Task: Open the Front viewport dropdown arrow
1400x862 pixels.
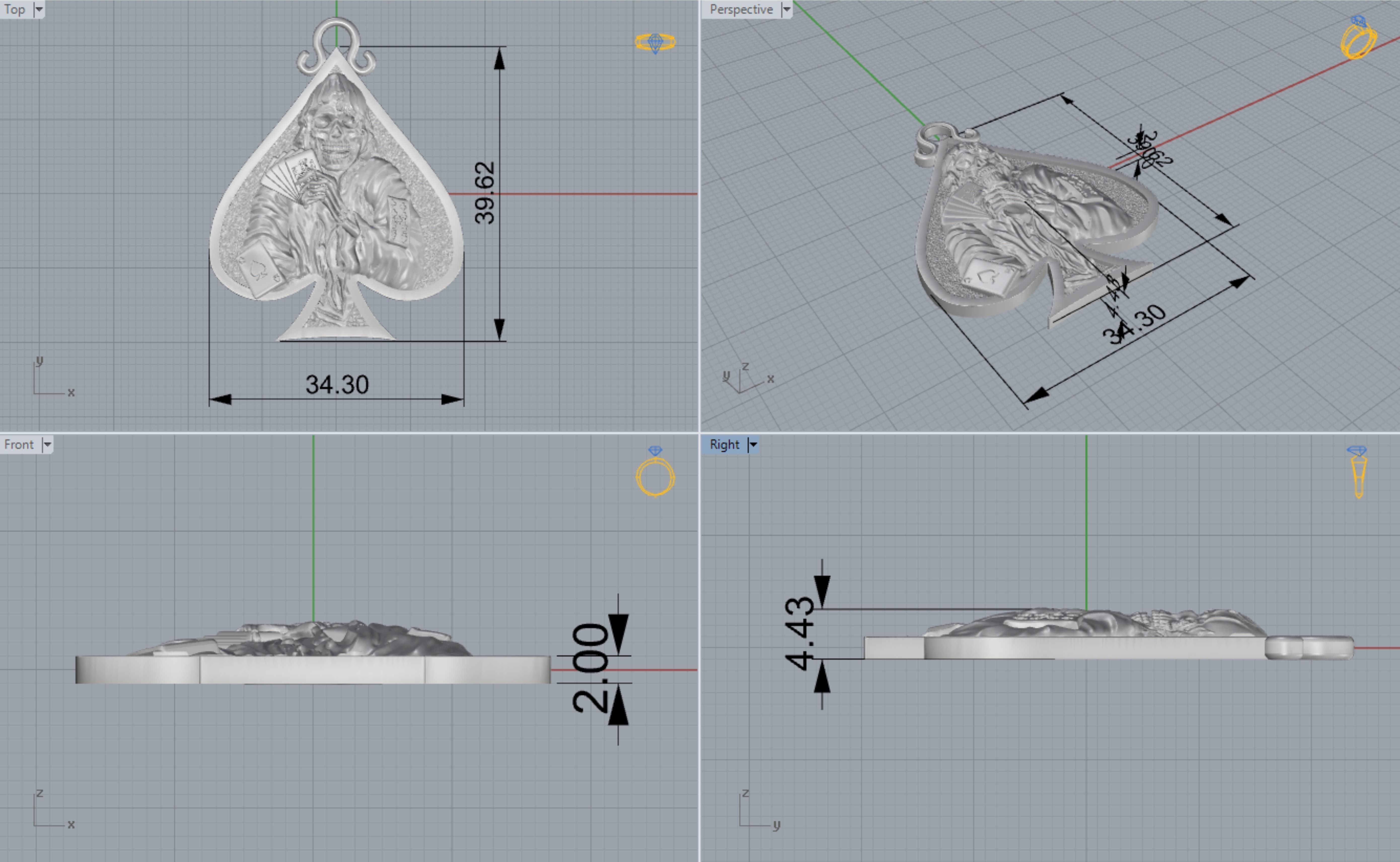Action: 47,444
